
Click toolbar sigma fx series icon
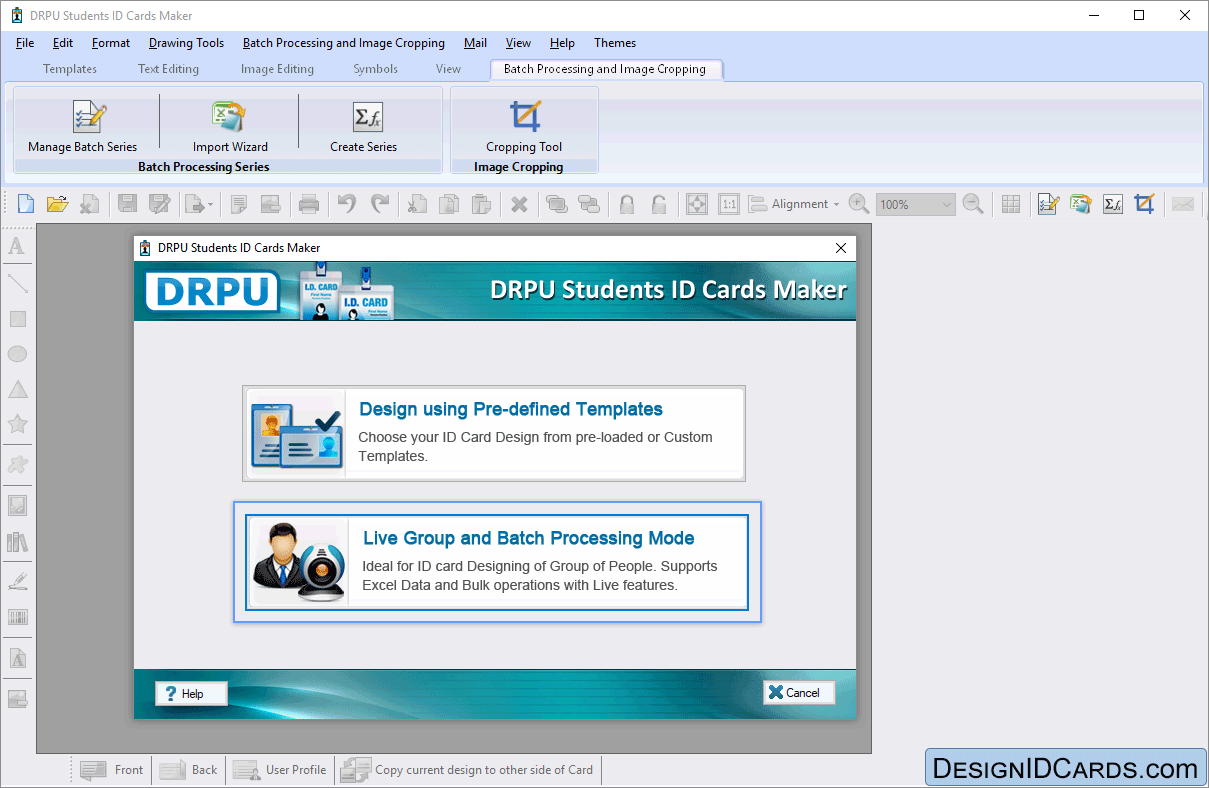pos(1113,204)
